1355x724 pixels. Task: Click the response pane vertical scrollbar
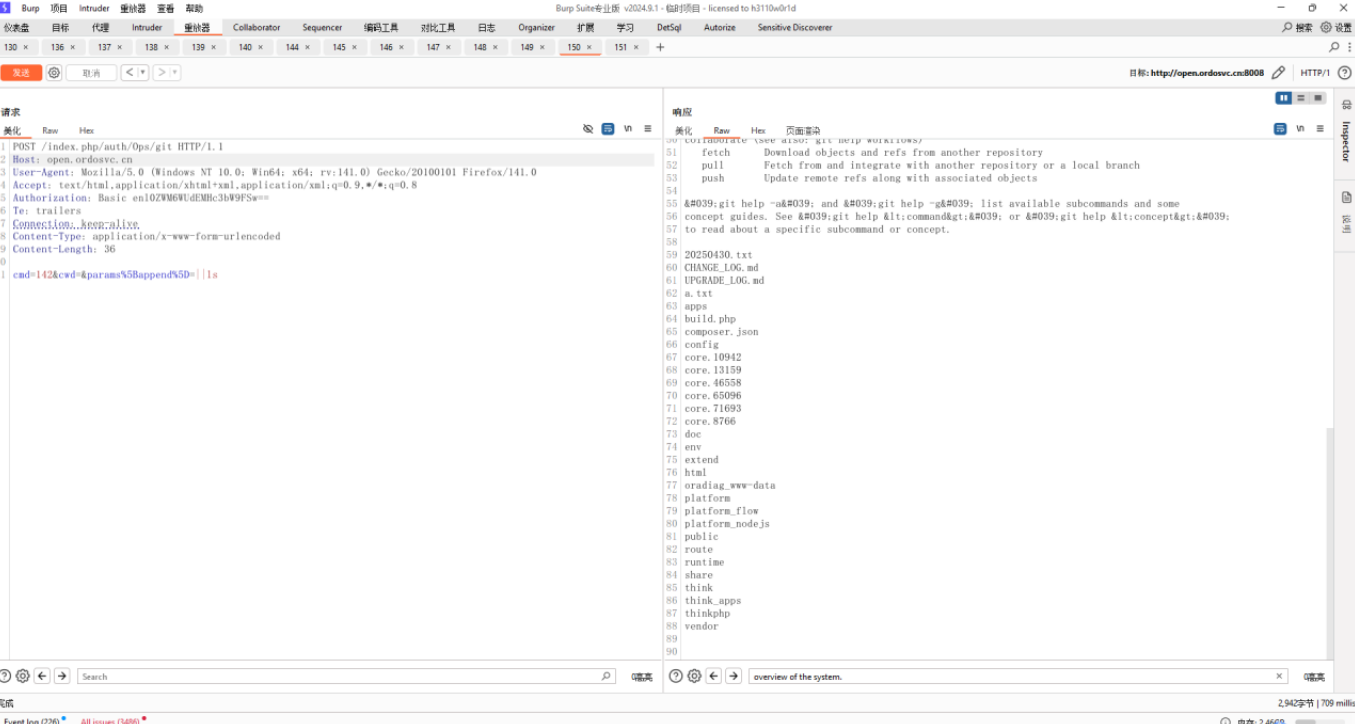pos(1329,540)
